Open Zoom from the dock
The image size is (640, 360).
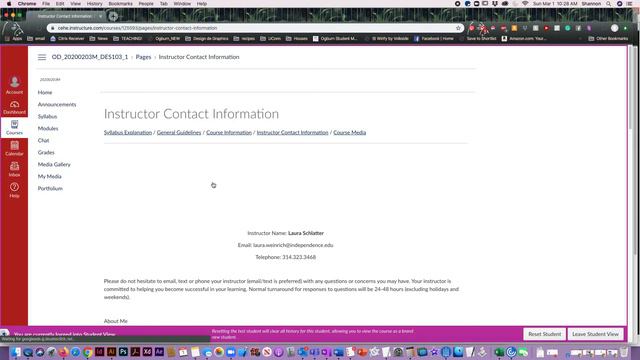click(x=231, y=352)
